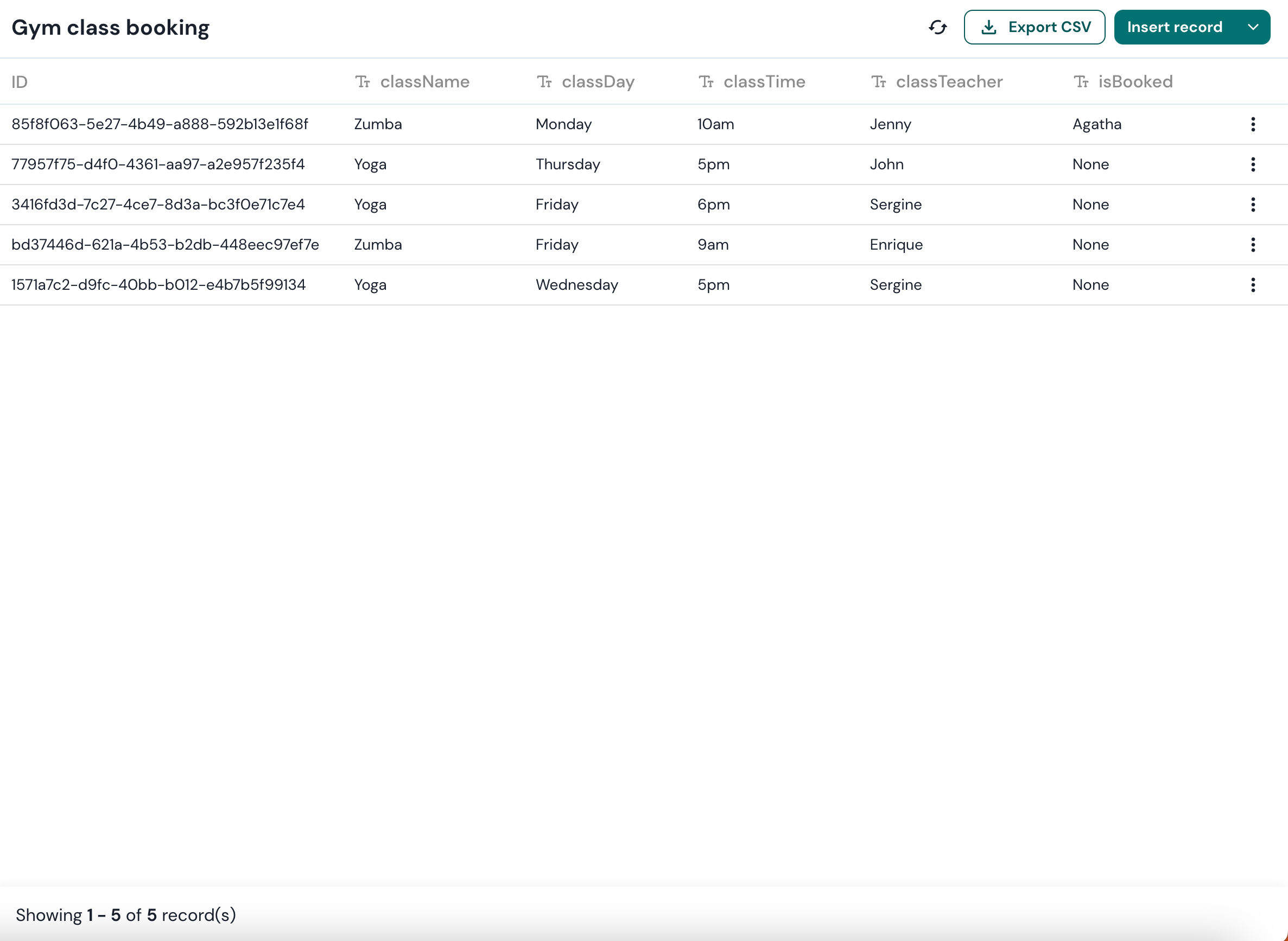Click the Wednesday cell in classDay column
Image resolution: width=1288 pixels, height=941 pixels.
coord(576,285)
